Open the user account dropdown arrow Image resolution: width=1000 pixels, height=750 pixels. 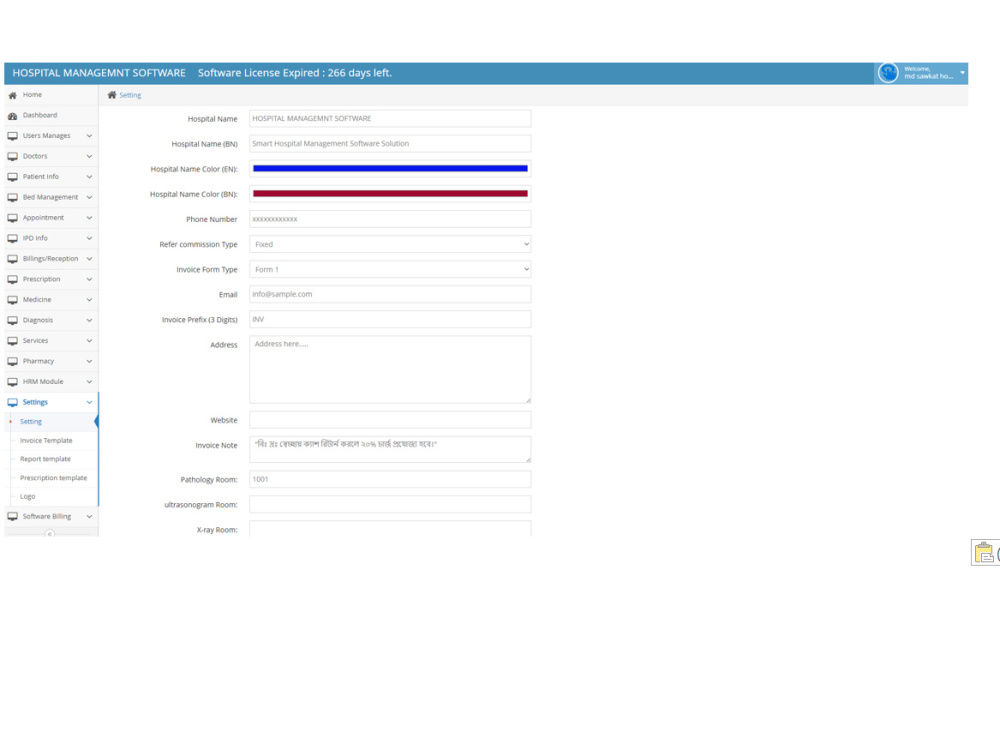click(962, 73)
